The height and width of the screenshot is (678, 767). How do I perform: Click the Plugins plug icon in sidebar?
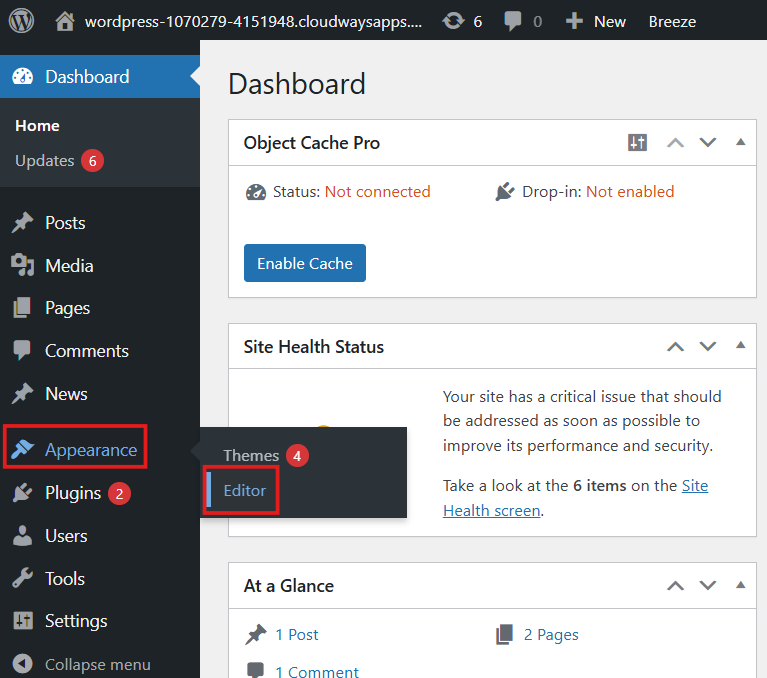(x=22, y=493)
